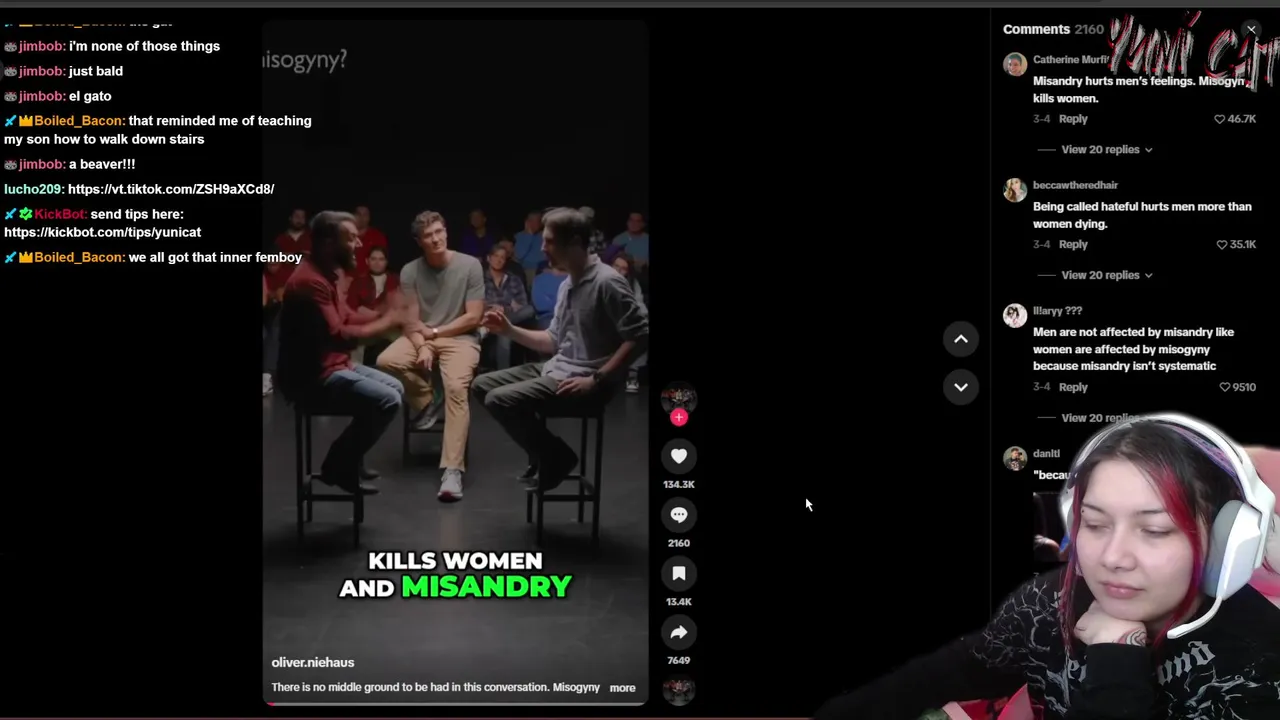Click lucho209 username in chat
Screen dimensions: 1280x720
coord(34,189)
